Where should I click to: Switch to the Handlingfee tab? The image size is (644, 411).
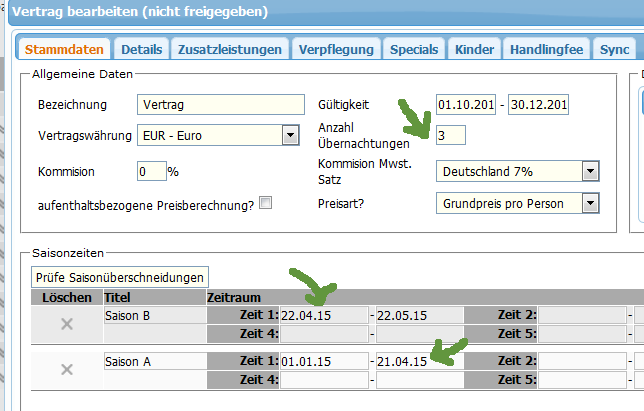point(547,49)
